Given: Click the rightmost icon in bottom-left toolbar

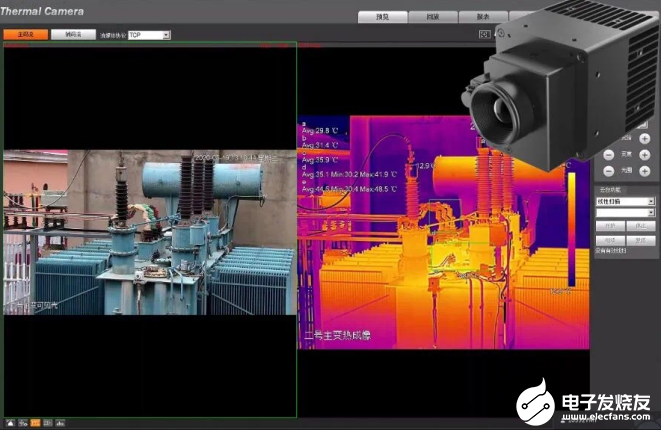Looking at the screenshot, I should coord(59,423).
